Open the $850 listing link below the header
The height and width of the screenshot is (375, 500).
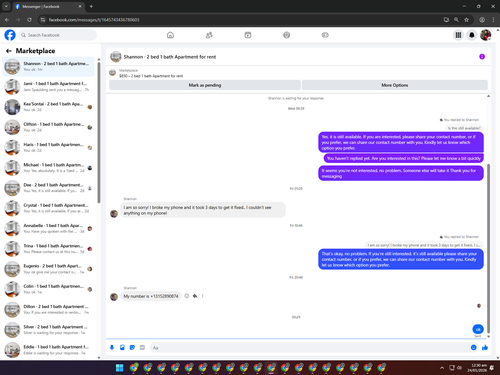pyautogui.click(x=151, y=76)
